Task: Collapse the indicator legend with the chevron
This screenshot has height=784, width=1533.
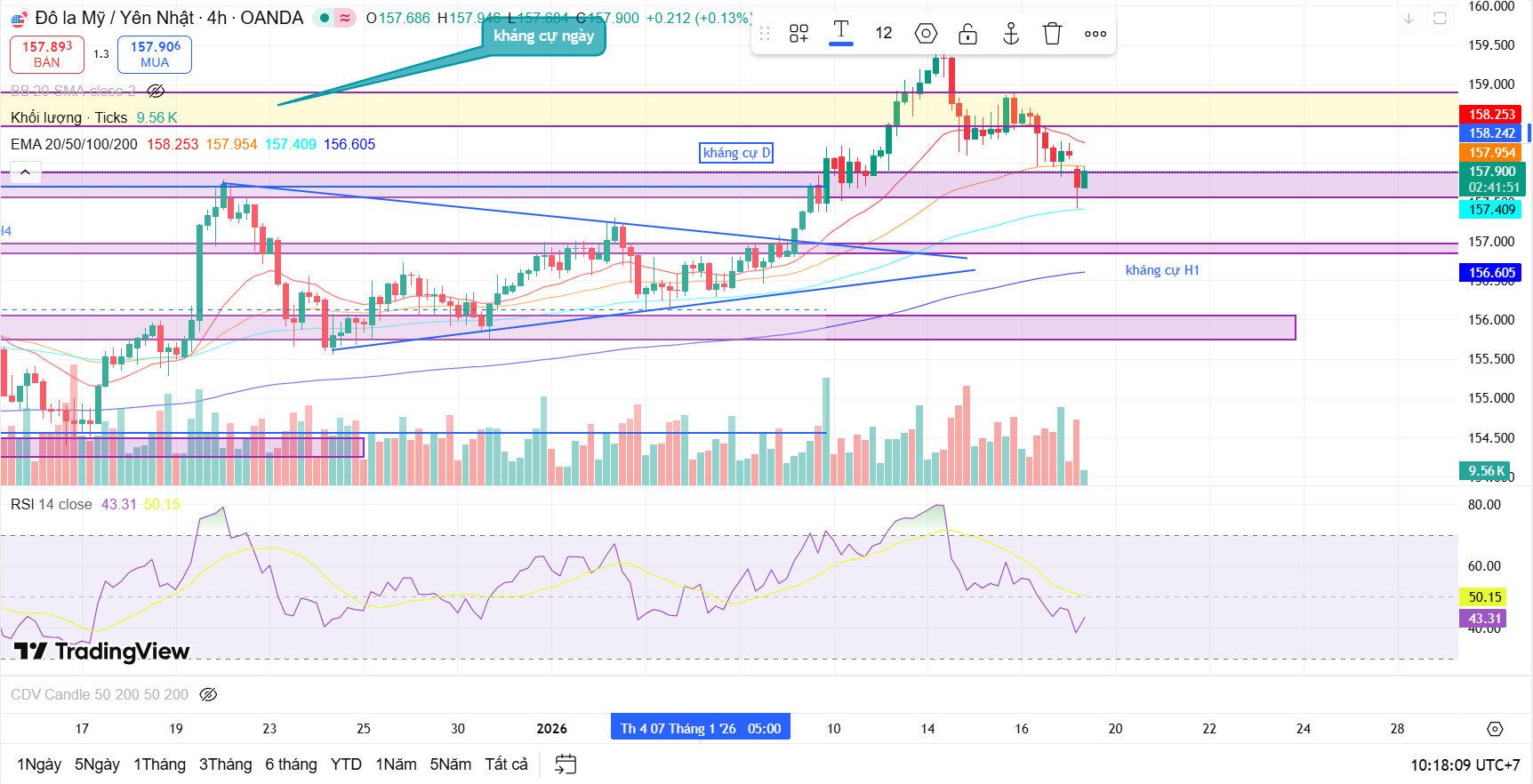Action: (25, 172)
